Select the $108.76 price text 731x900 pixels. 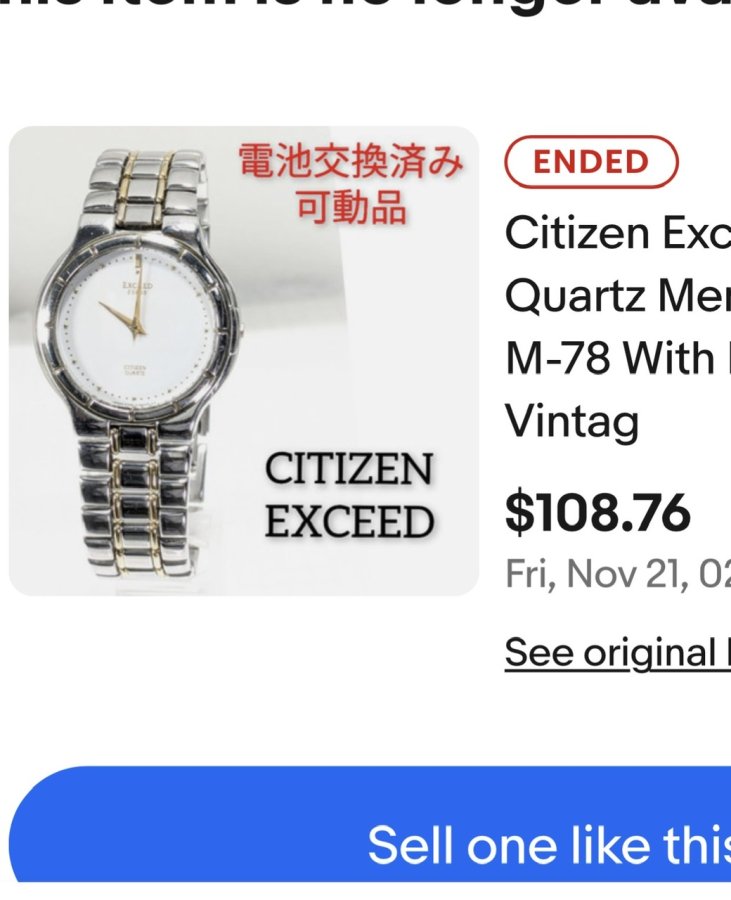click(597, 513)
